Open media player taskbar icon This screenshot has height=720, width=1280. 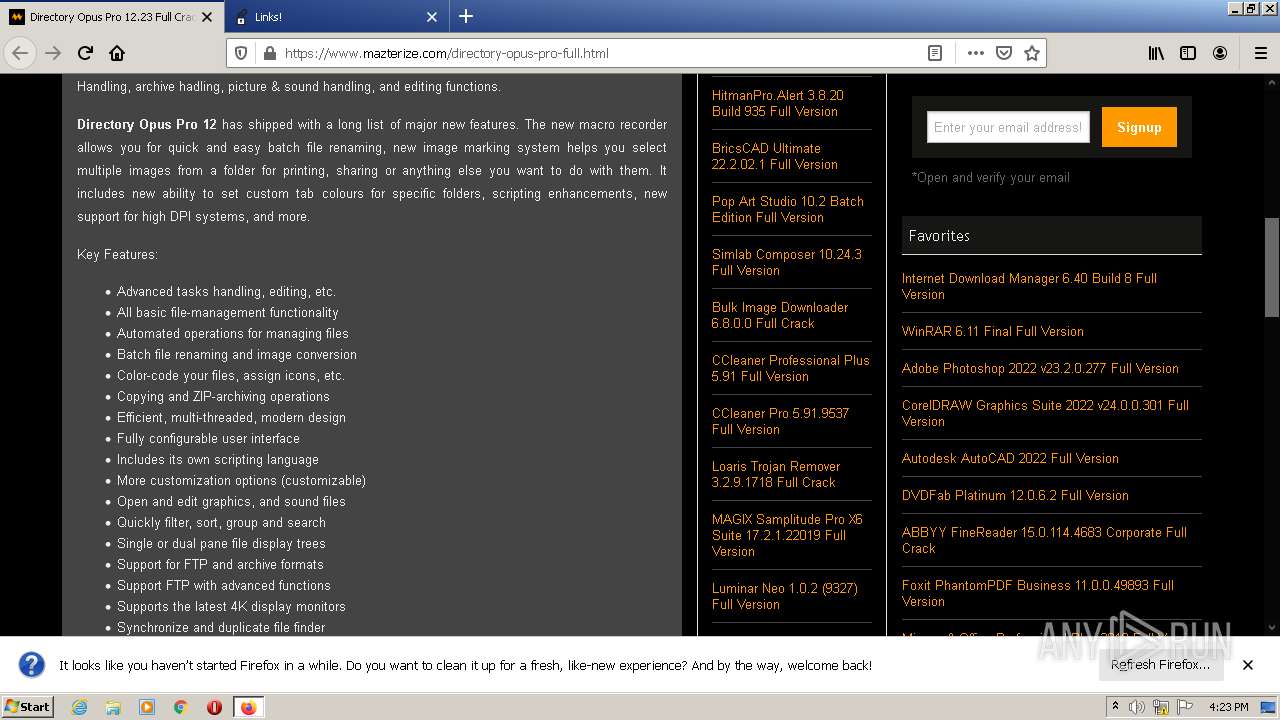tap(147, 707)
